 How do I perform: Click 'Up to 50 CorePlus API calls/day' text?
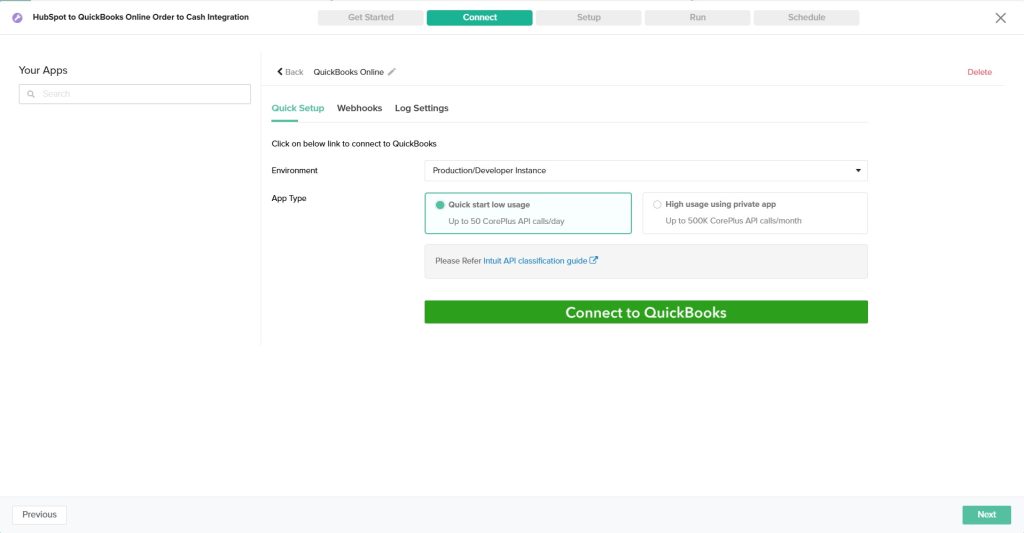[506, 221]
